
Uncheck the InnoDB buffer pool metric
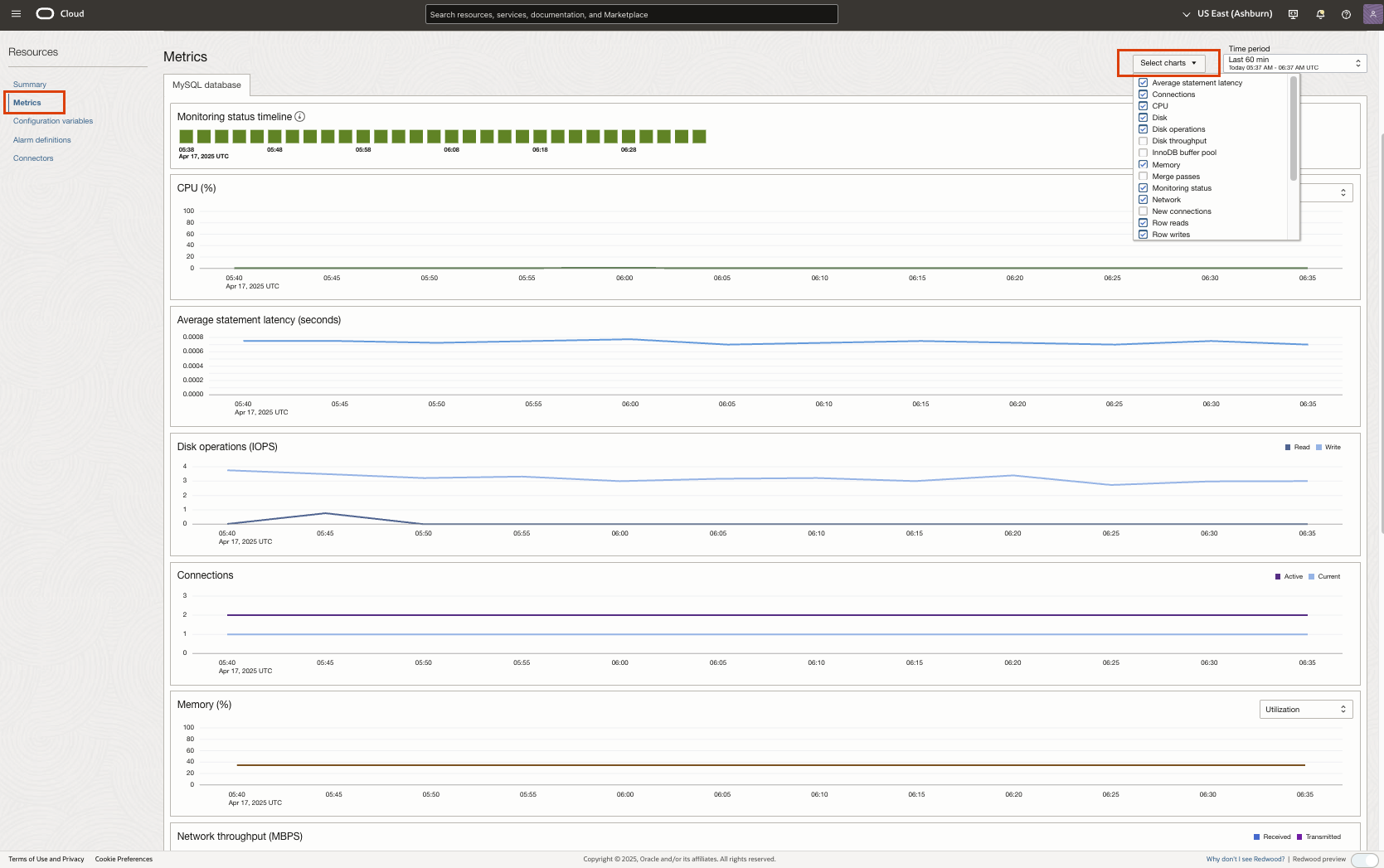click(1143, 153)
